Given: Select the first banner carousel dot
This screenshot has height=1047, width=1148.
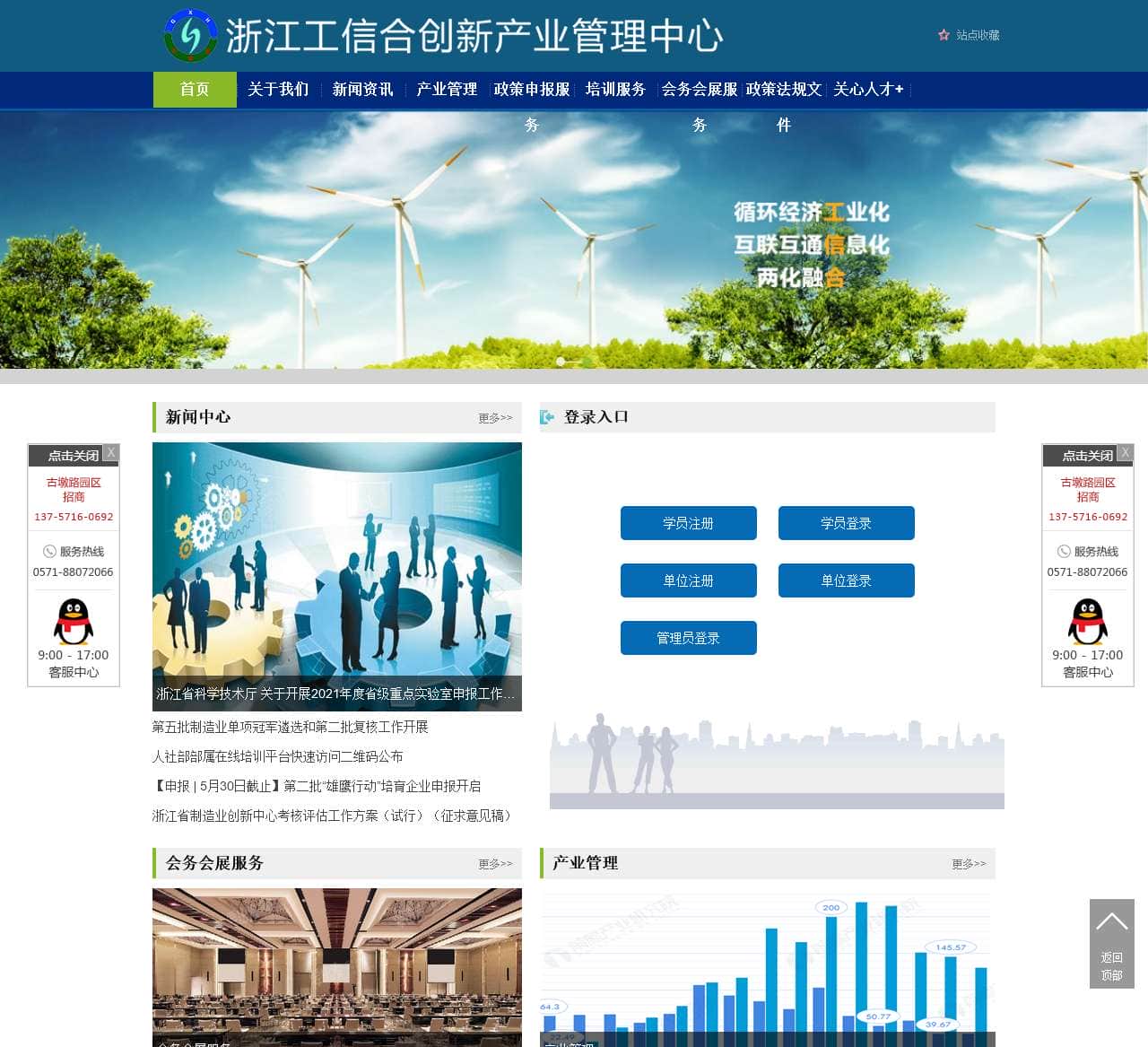Looking at the screenshot, I should [561, 362].
